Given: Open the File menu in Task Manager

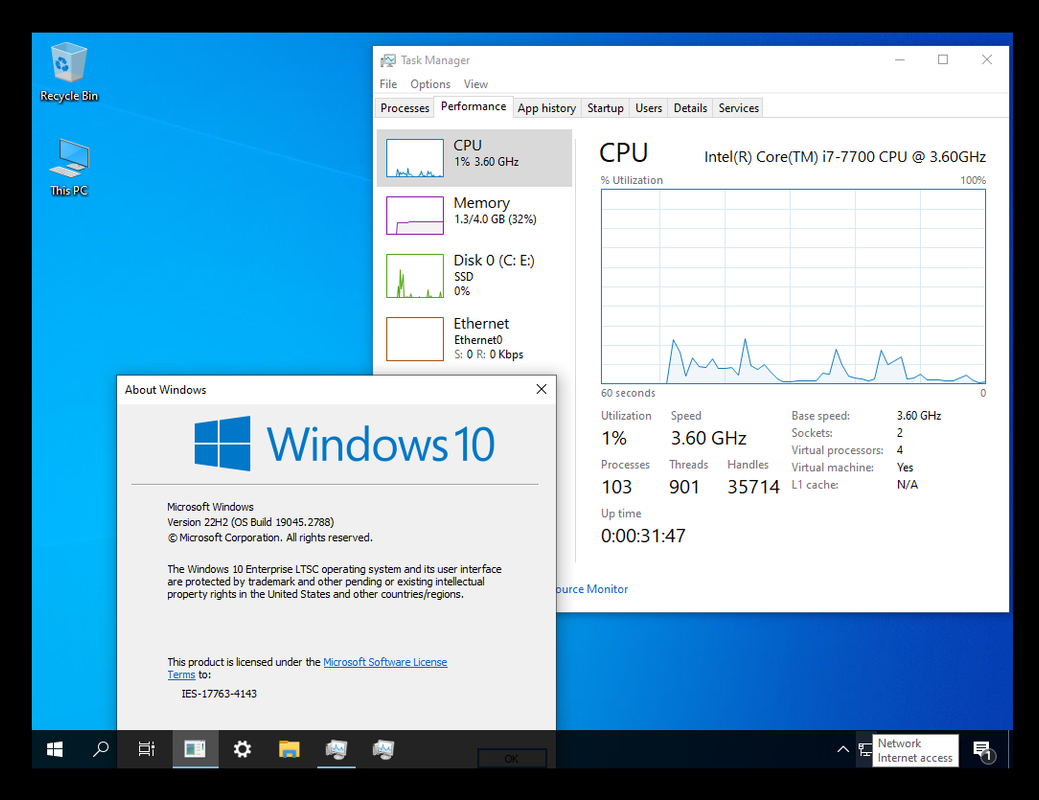Looking at the screenshot, I should [x=388, y=84].
